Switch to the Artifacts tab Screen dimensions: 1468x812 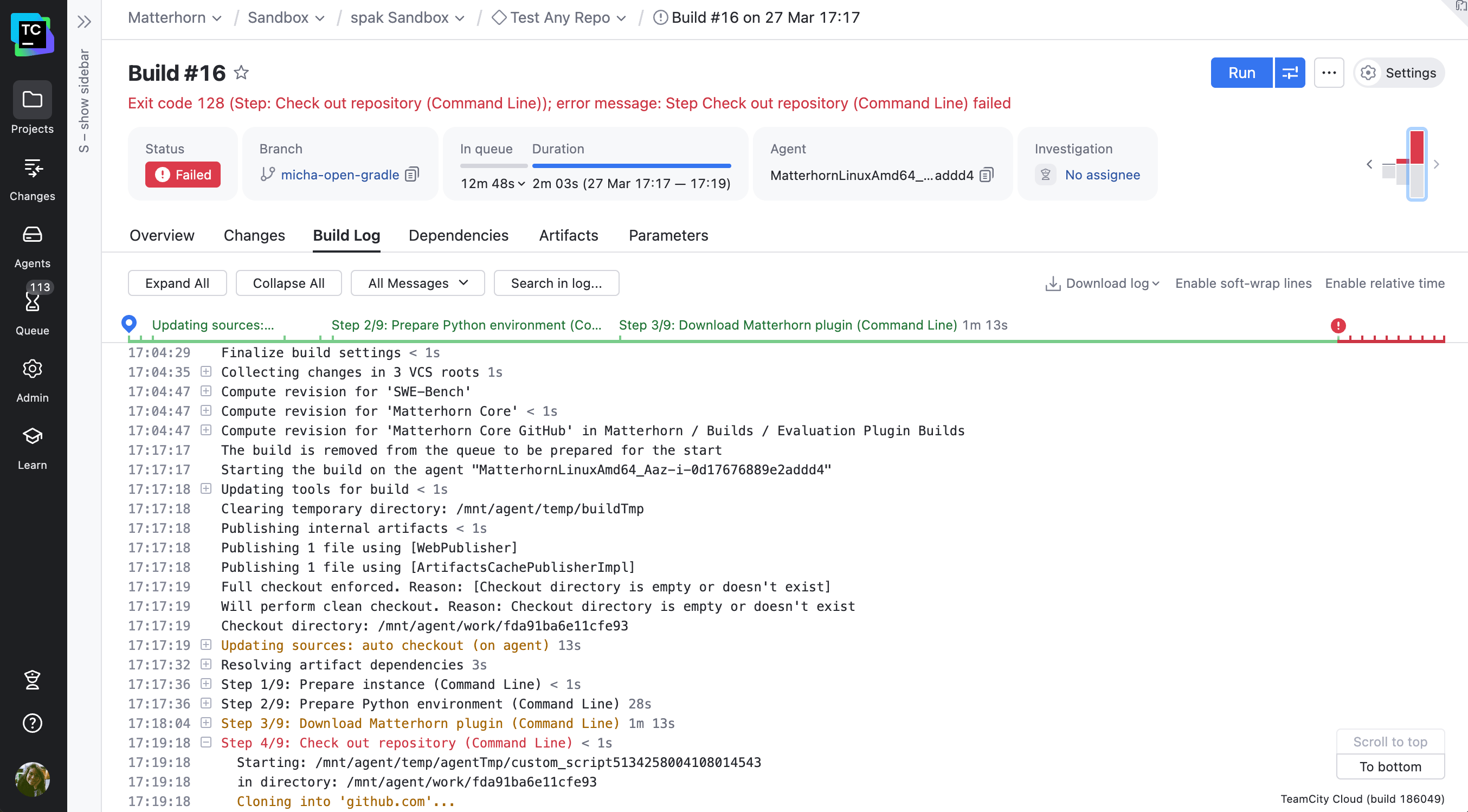(568, 235)
